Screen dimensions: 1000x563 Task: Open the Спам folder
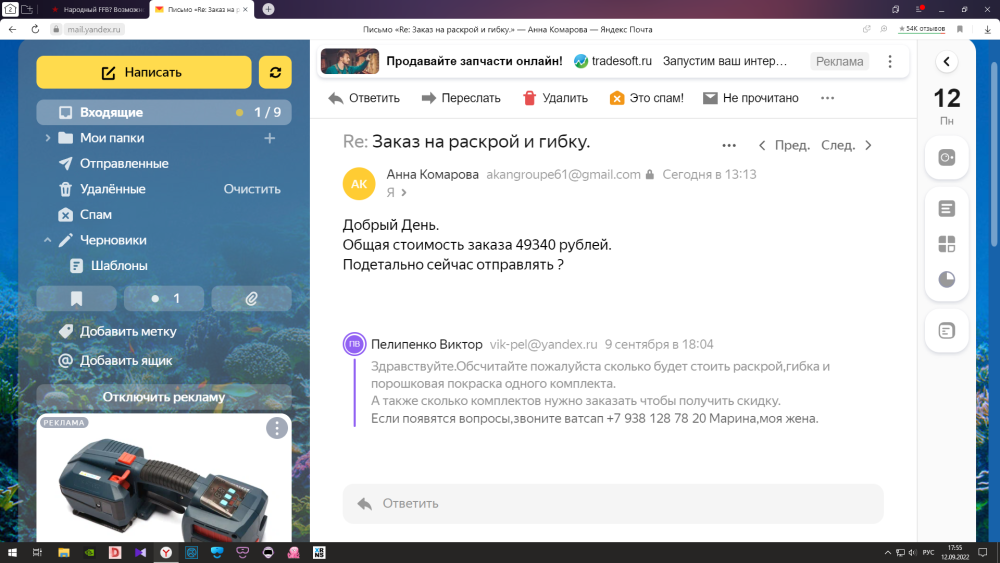(96, 214)
